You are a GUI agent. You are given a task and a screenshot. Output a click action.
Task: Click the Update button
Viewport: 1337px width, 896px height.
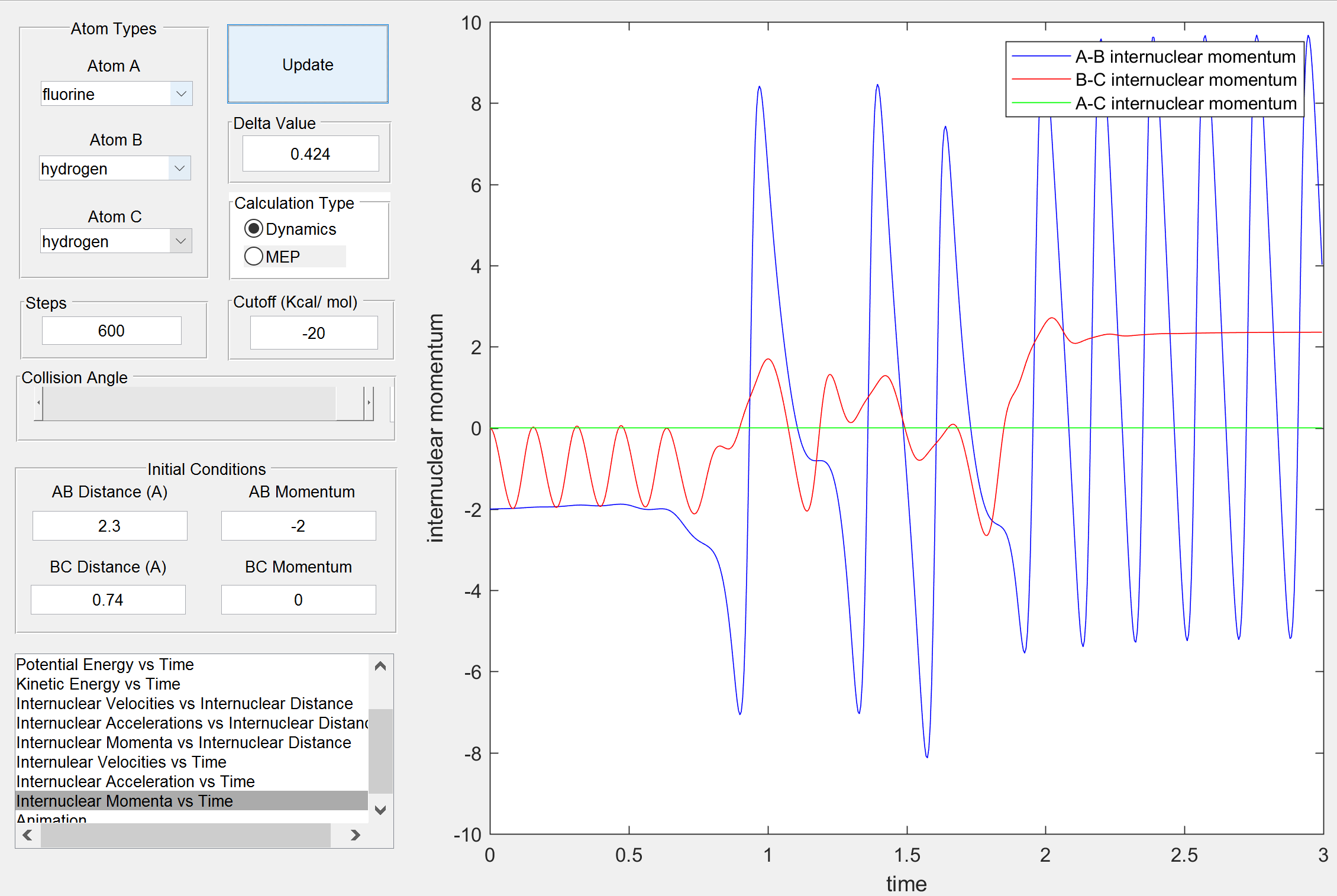click(308, 64)
